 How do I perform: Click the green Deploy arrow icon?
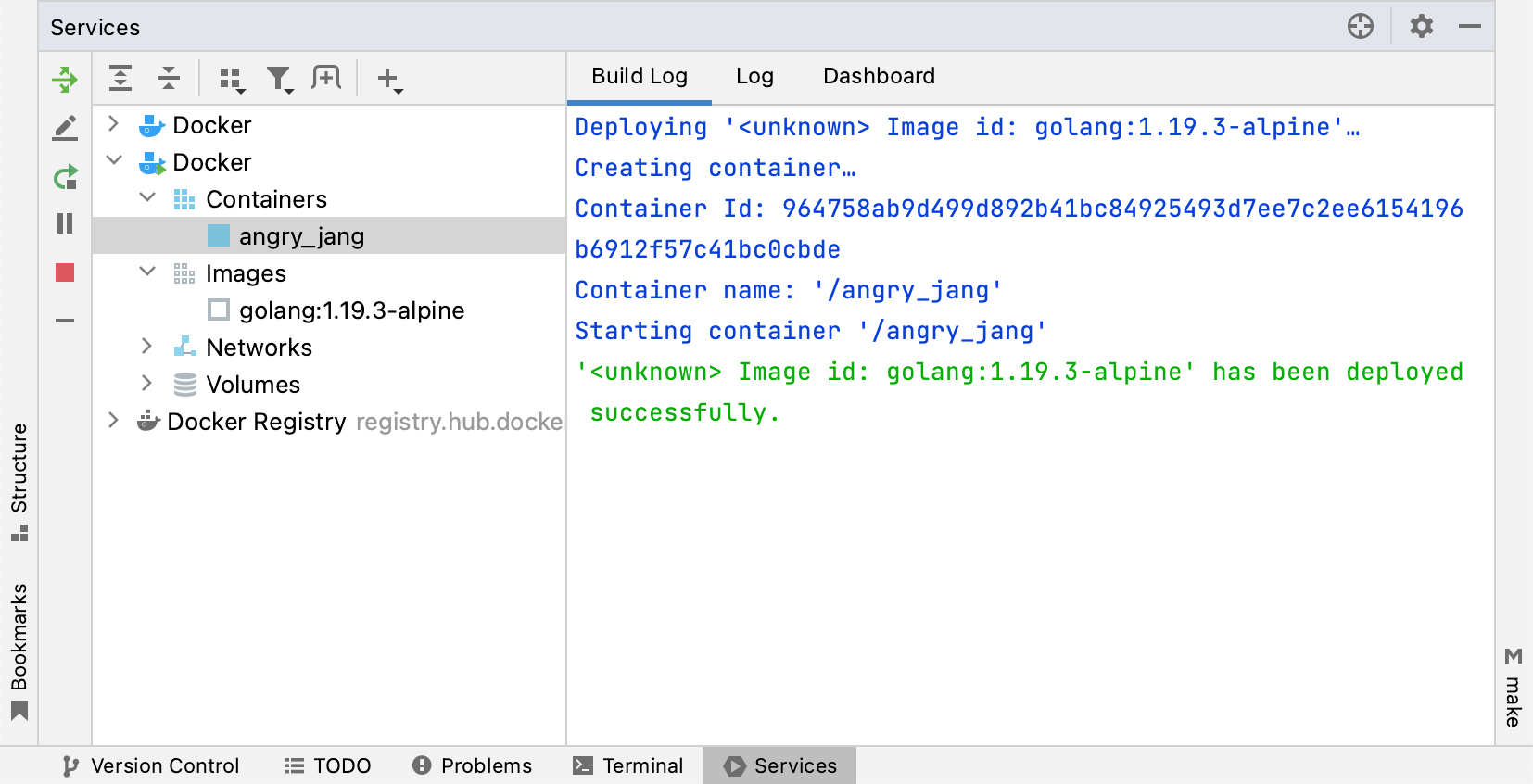(x=65, y=79)
